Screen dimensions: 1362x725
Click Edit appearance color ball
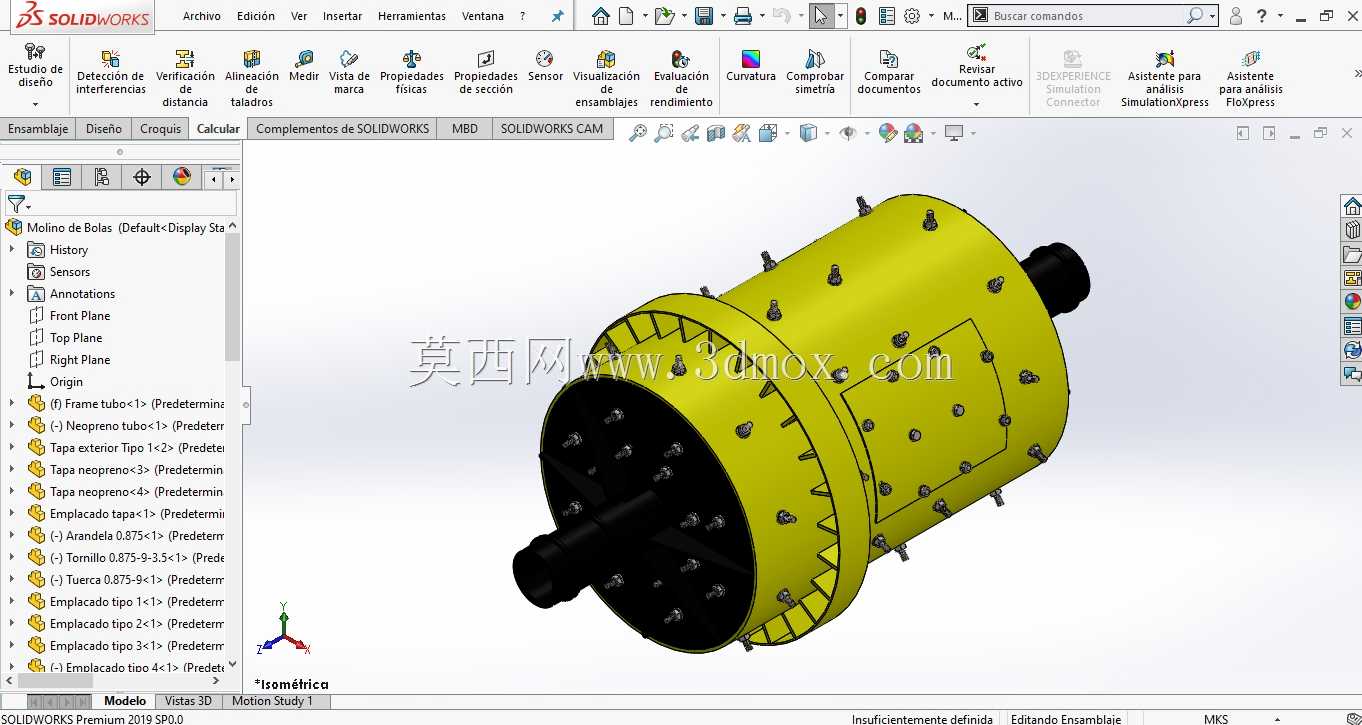[x=887, y=133]
